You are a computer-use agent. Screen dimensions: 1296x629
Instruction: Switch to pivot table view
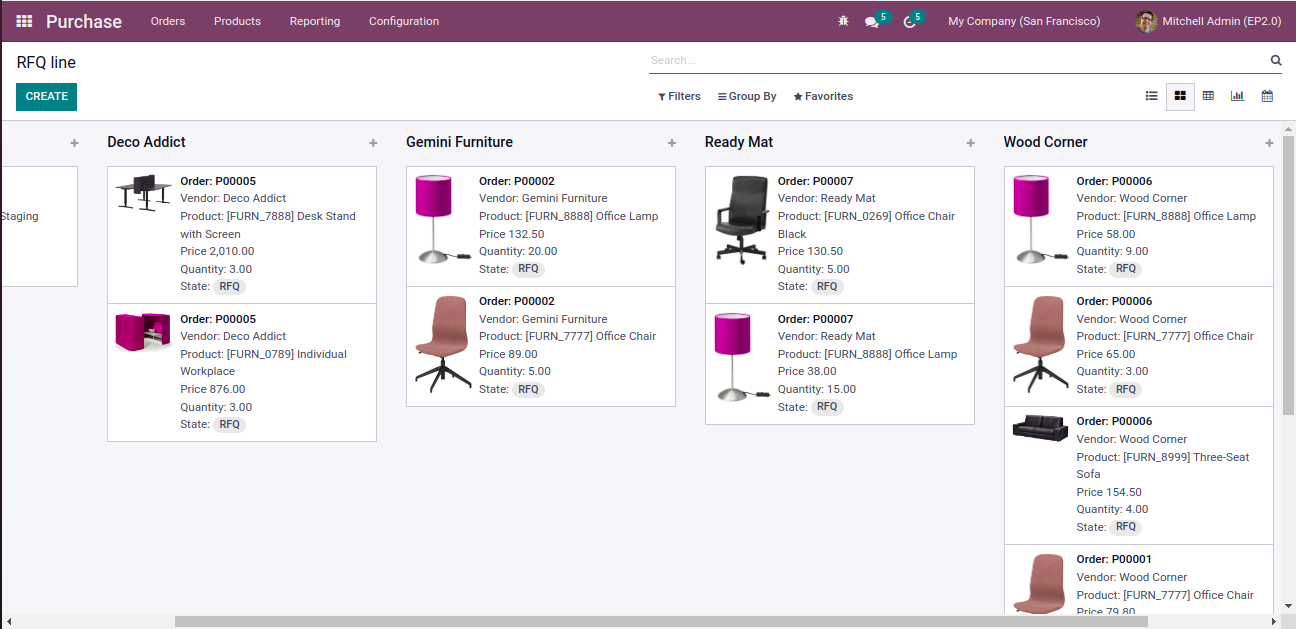(x=1208, y=96)
